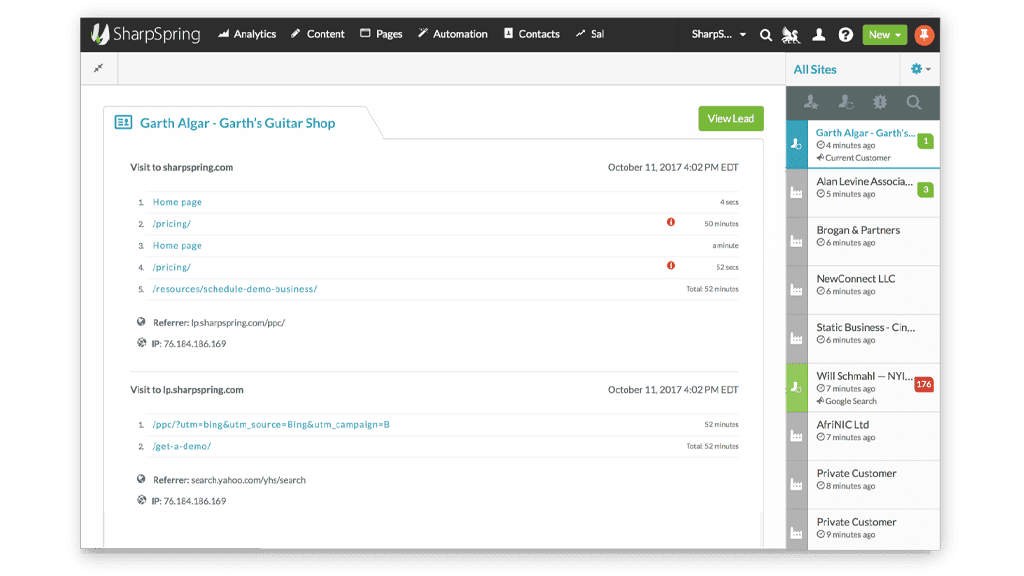Click the IP icon in sharpspring.com visit
1024x576 pixels.
point(141,342)
